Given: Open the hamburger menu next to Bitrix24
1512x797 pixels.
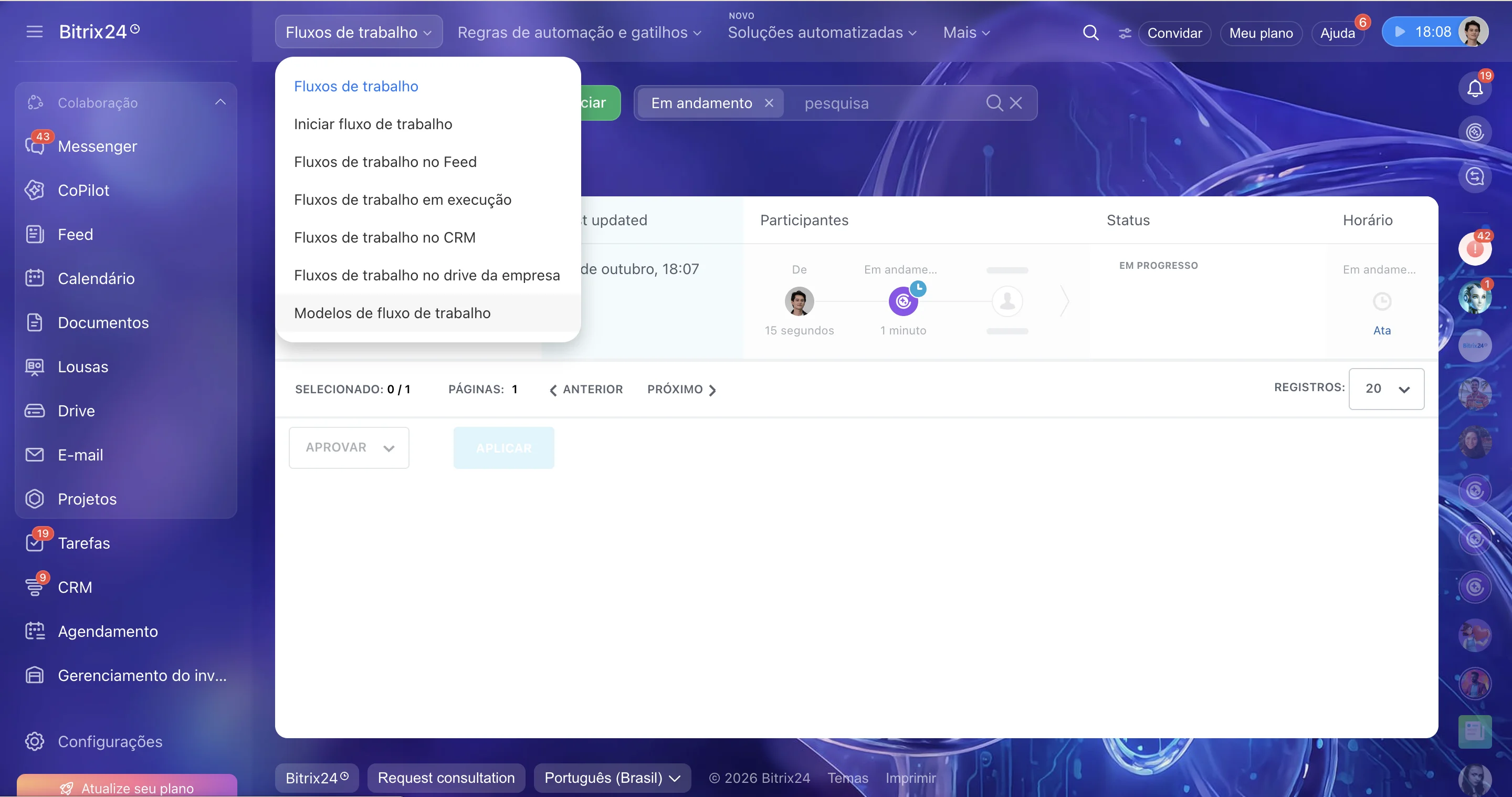Looking at the screenshot, I should point(35,32).
